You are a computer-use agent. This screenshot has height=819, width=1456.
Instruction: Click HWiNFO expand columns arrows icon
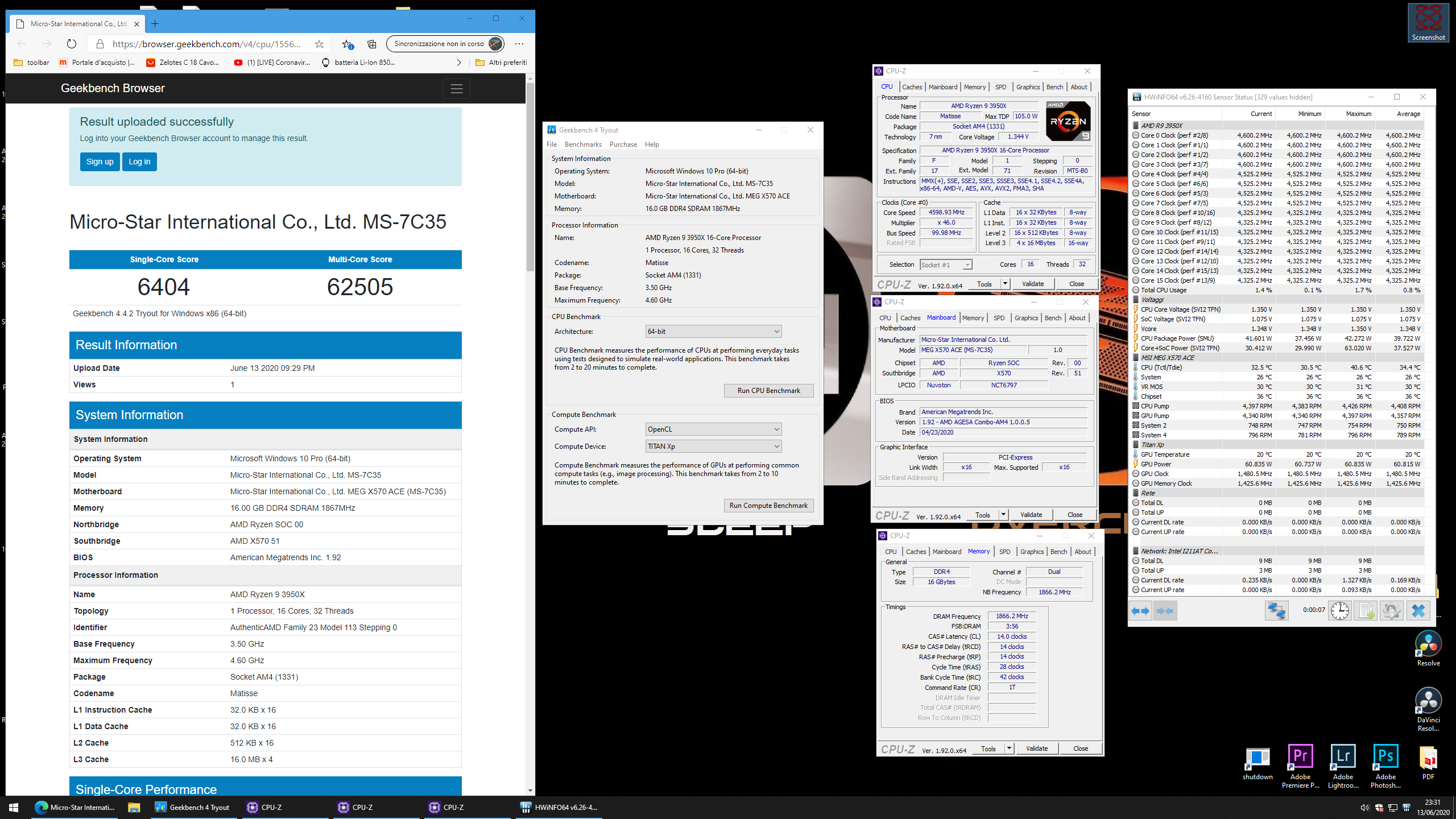(x=1140, y=611)
